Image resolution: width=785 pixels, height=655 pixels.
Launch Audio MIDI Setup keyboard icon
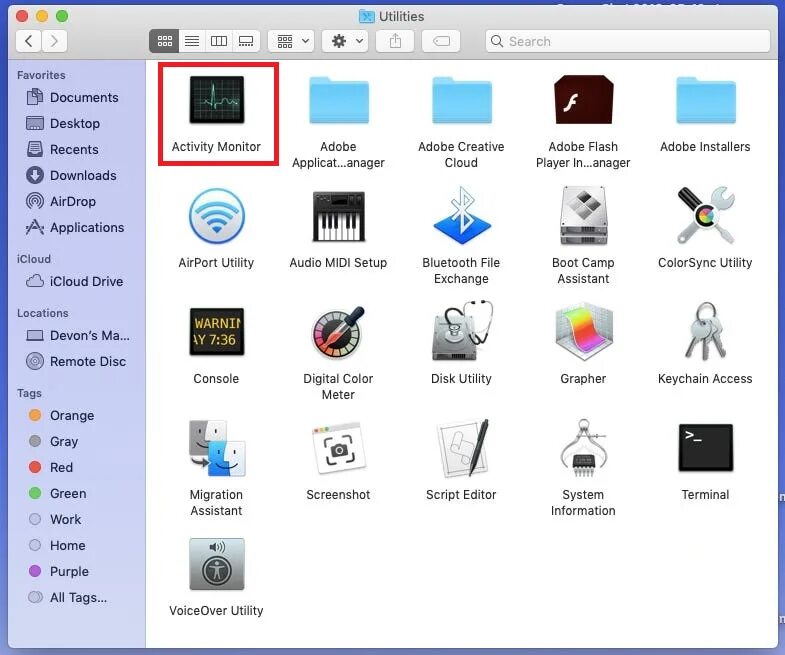pos(338,216)
